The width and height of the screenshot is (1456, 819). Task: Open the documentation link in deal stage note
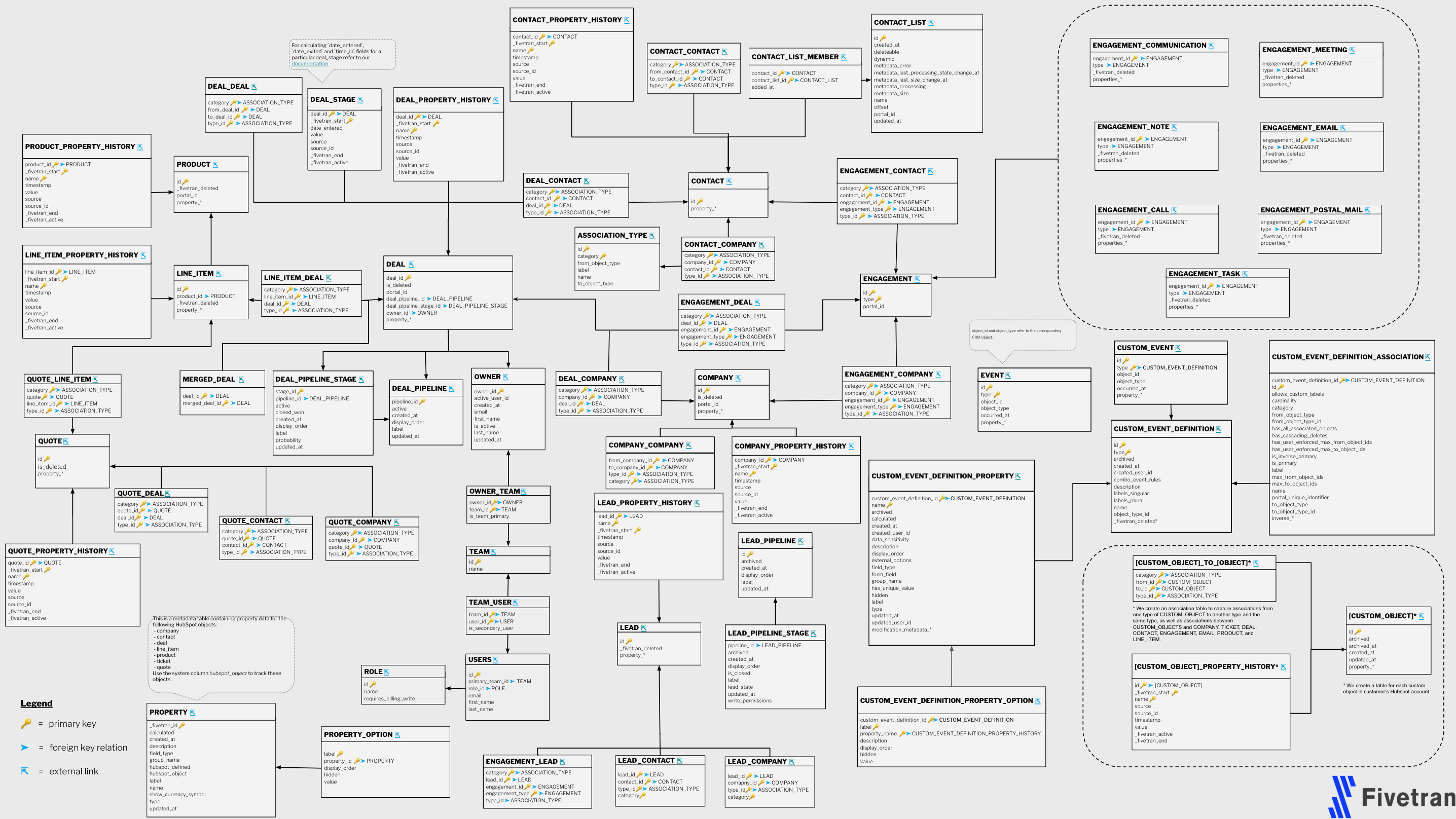(310, 64)
